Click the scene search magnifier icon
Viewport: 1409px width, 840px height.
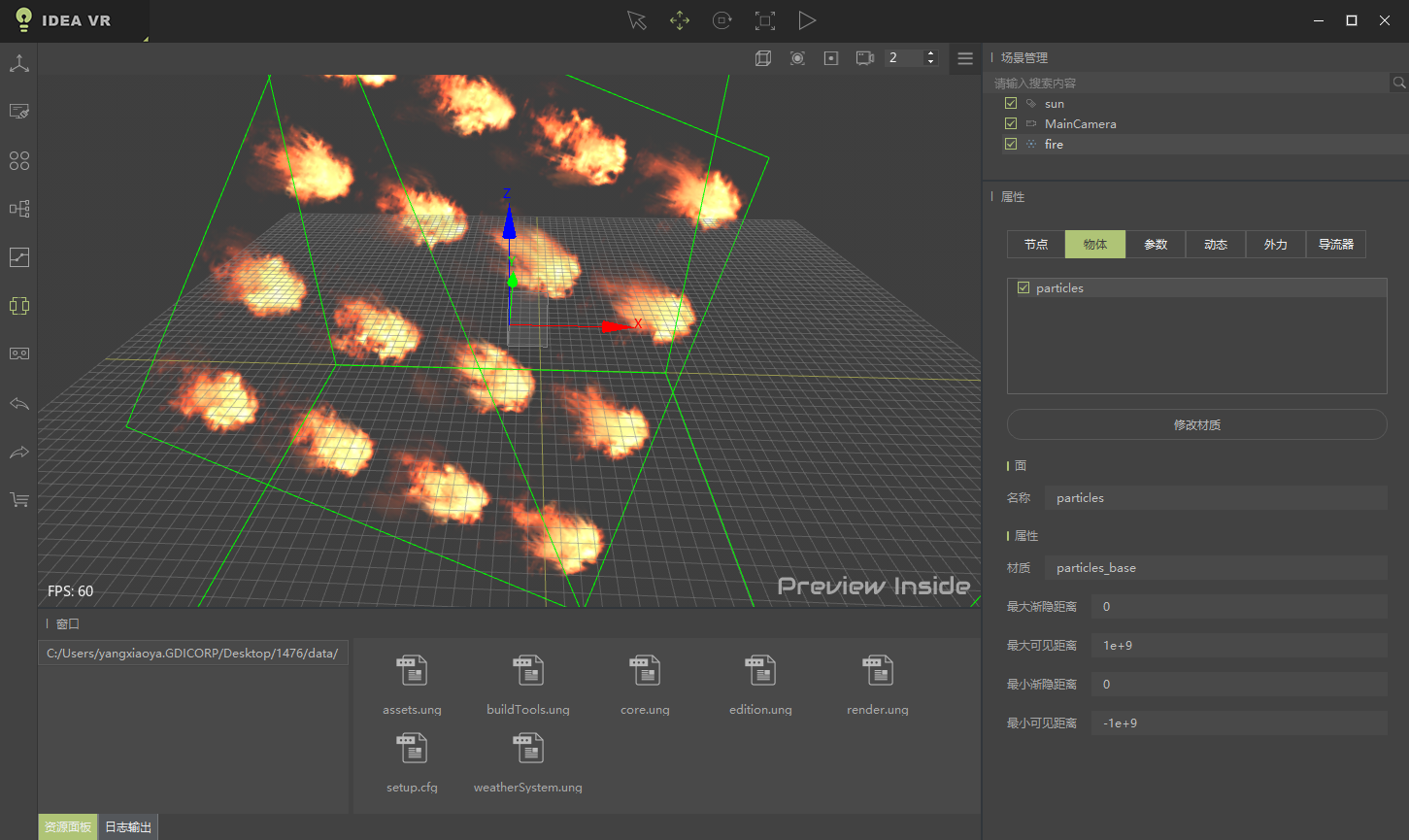pos(1399,84)
